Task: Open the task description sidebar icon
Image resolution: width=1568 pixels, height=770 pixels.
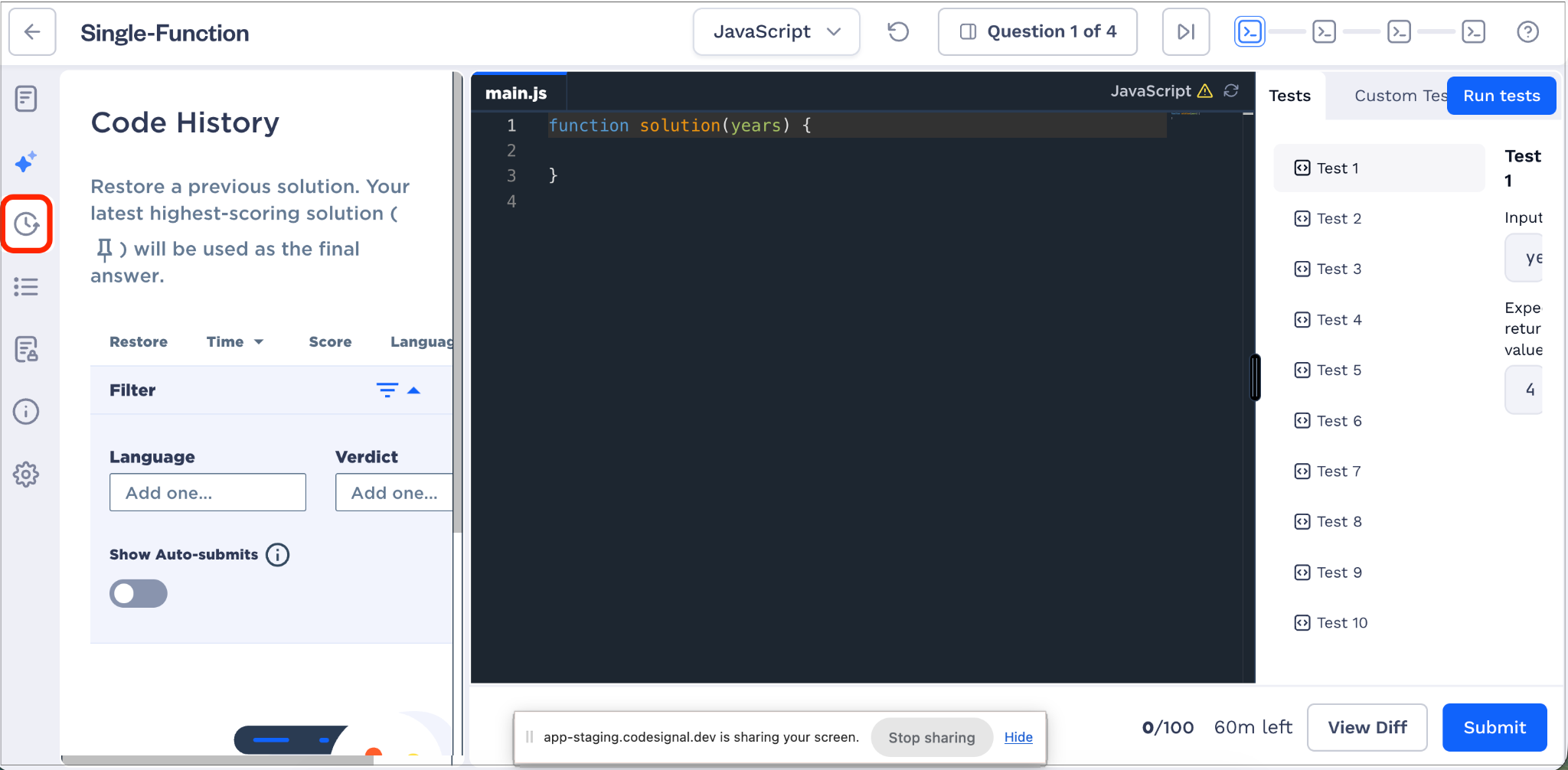Action: 26,98
